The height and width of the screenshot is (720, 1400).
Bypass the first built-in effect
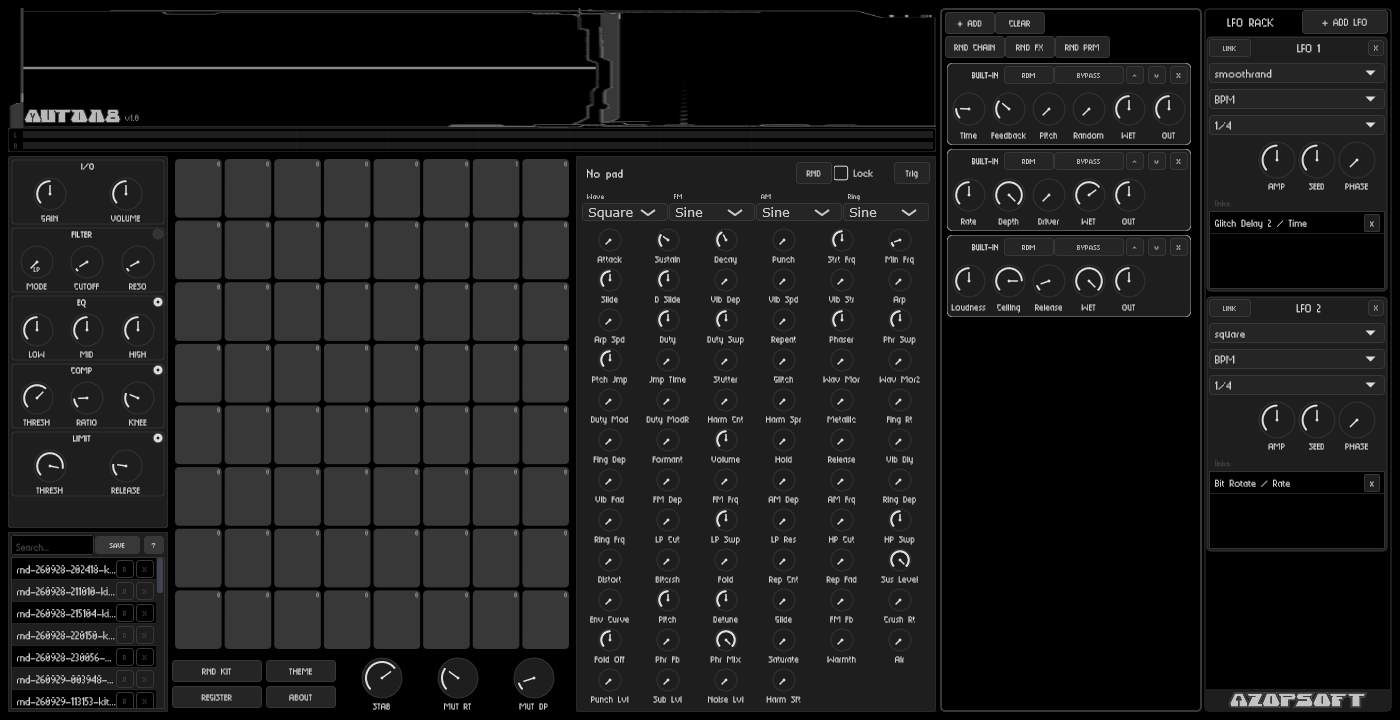[1088, 75]
